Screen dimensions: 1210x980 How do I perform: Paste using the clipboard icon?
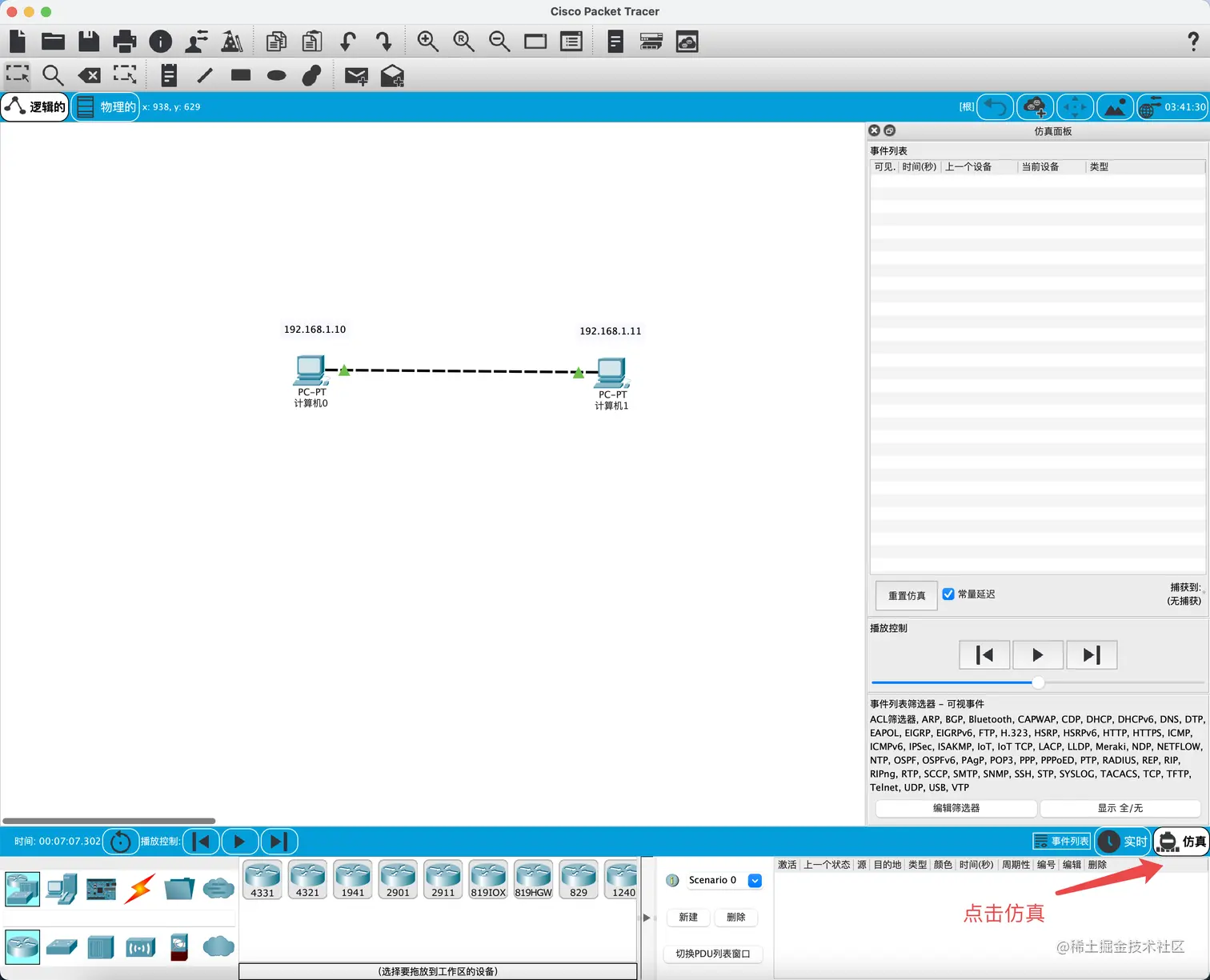click(312, 42)
